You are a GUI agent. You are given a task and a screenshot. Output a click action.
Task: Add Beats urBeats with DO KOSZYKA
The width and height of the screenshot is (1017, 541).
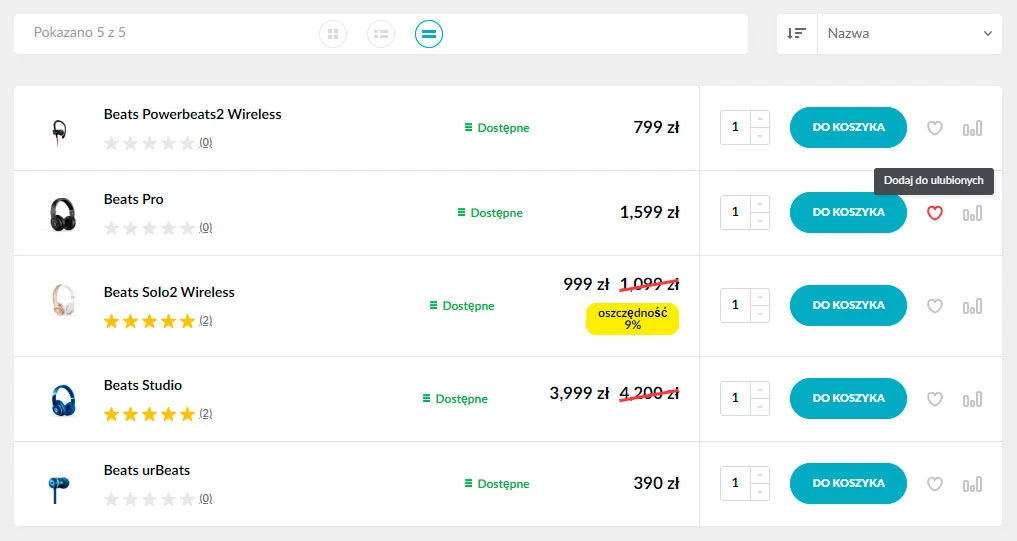coord(848,483)
